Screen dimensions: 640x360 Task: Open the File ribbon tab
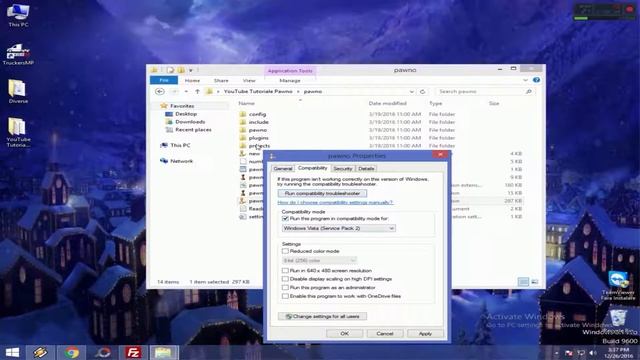tap(164, 80)
